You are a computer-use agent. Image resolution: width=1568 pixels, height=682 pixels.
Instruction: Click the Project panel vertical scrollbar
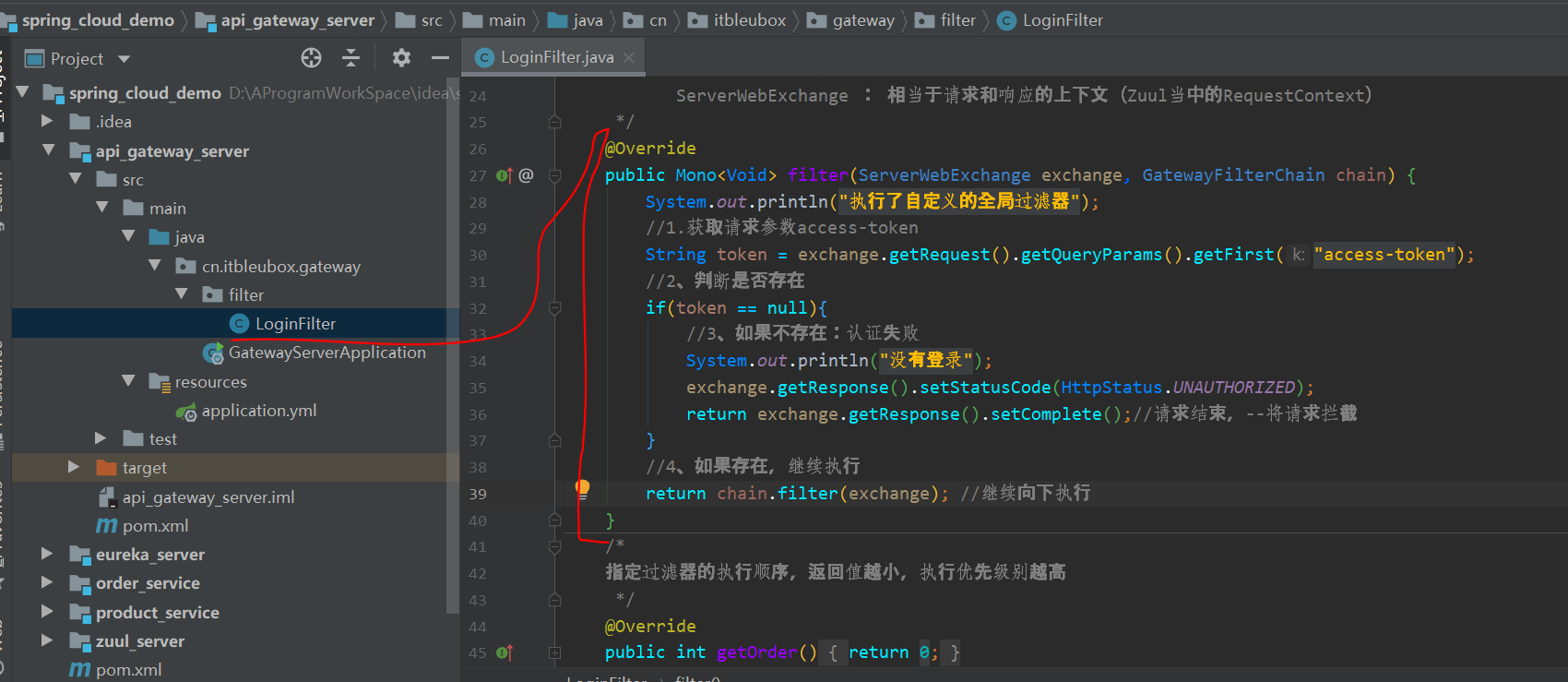(452, 345)
